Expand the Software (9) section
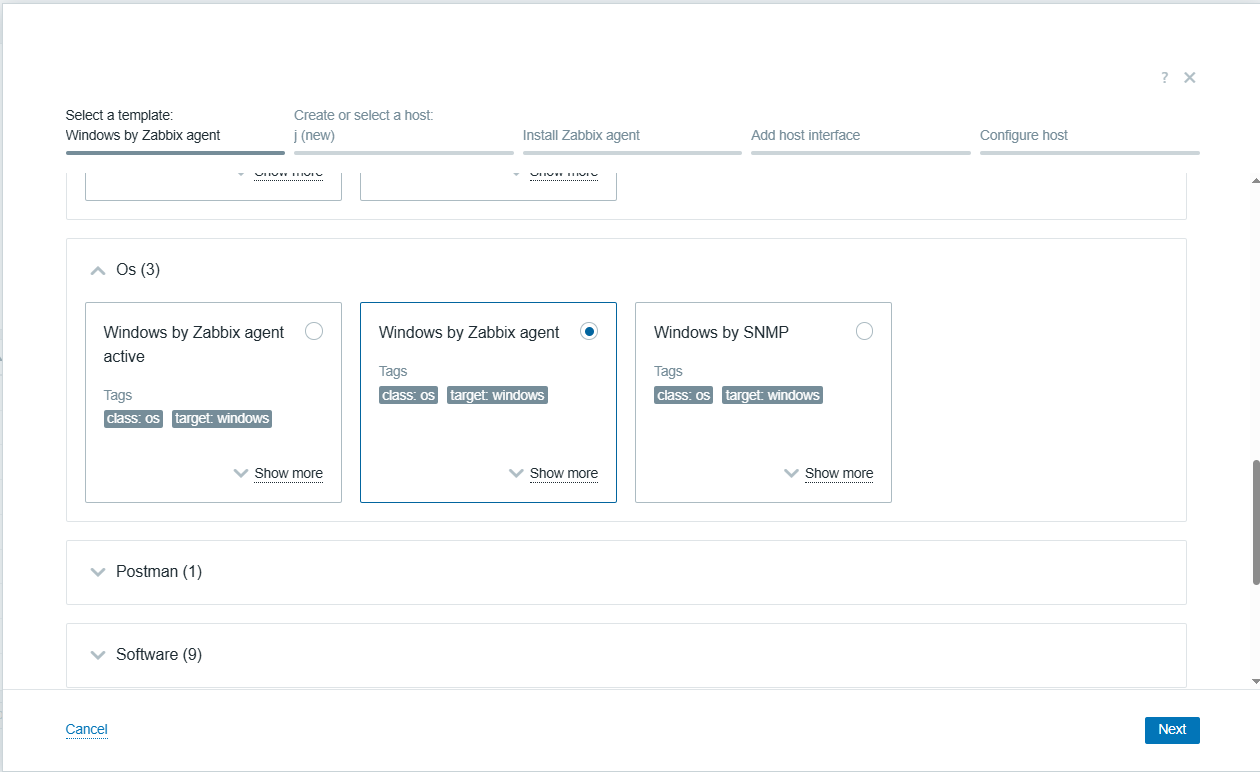 pos(97,655)
